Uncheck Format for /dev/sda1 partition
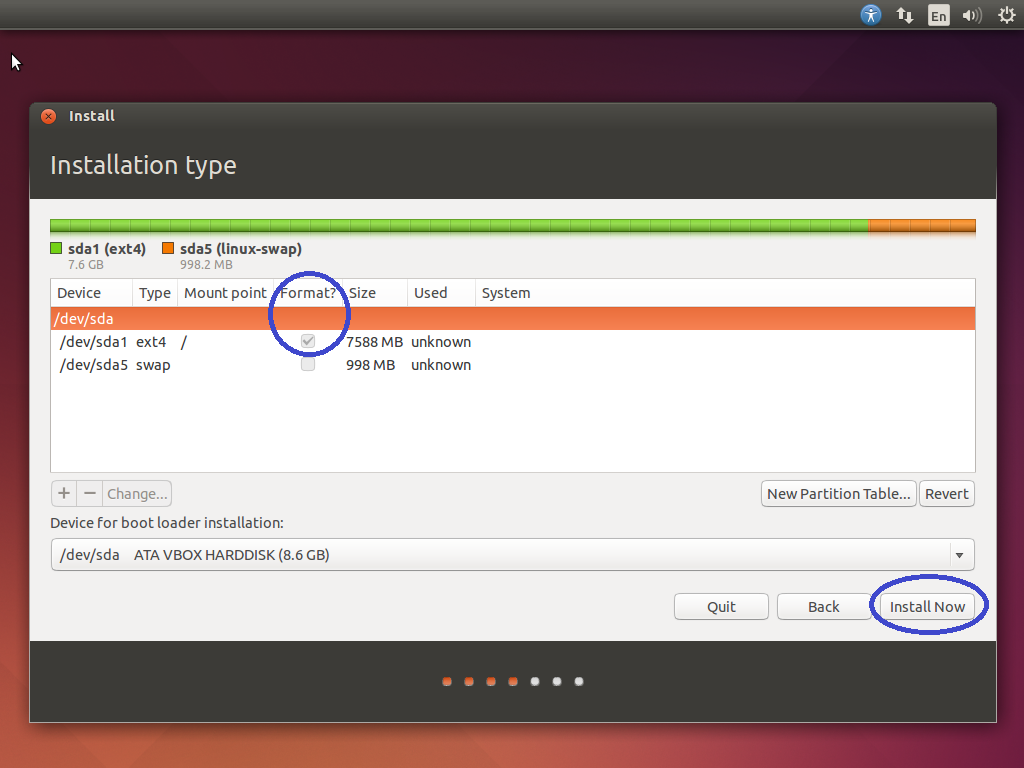Image resolution: width=1024 pixels, height=768 pixels. (x=307, y=341)
